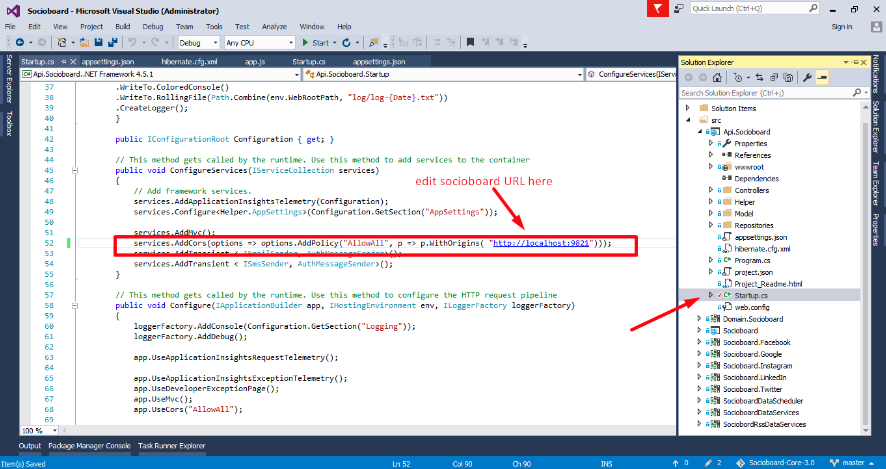Save the current file with the floppy icon
Viewport: 886px width, 469px height.
(x=99, y=42)
